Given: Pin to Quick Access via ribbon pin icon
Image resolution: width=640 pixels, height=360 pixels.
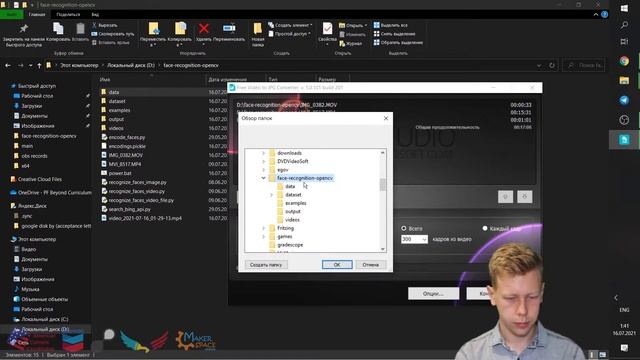Looking at the screenshot, I should 23,29.
